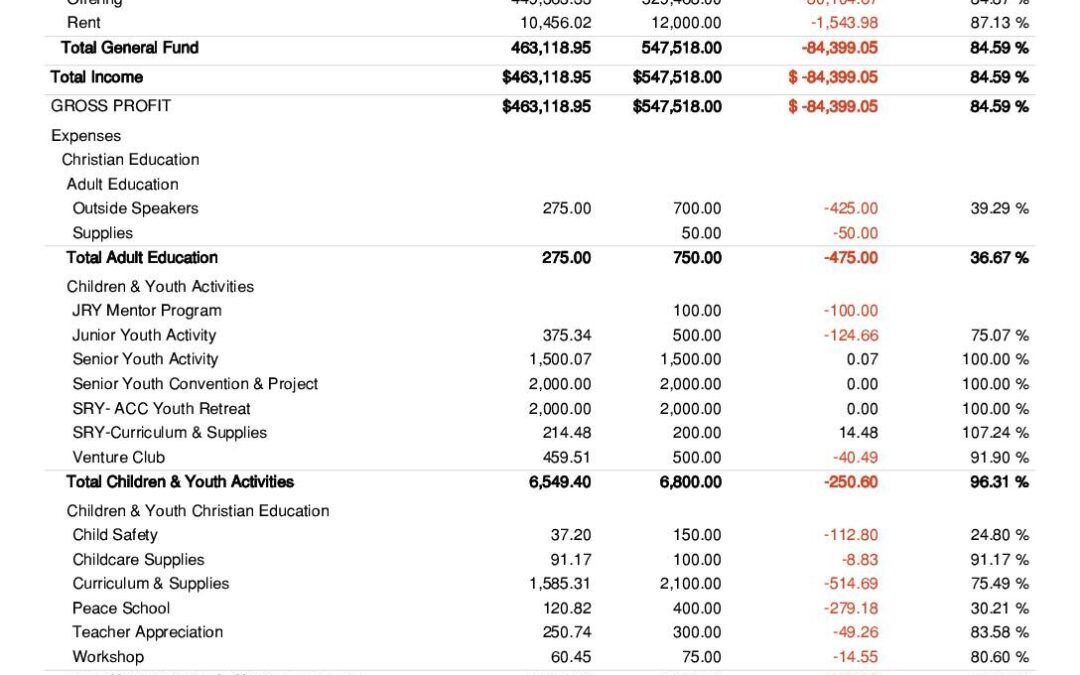The image size is (1080, 675).
Task: Select the 'Teacher Appreciation' line item
Action: click(x=147, y=632)
